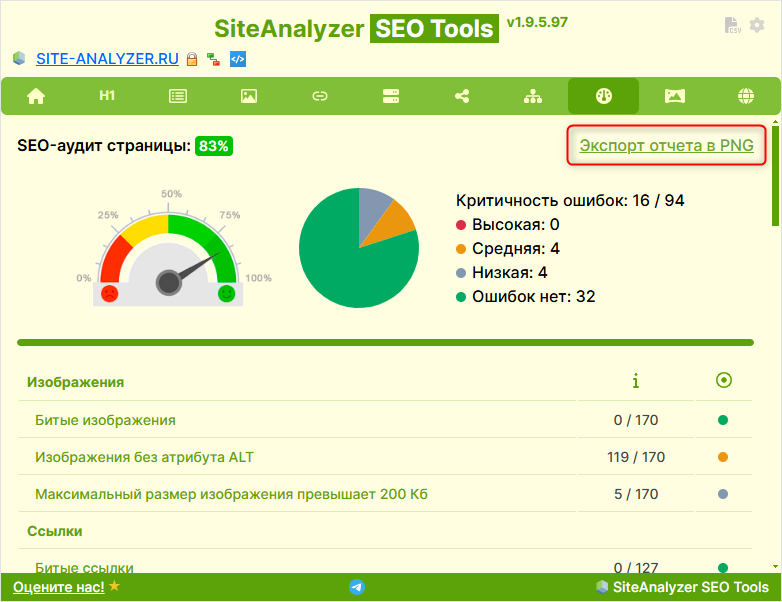Click the Ошибок нет: 32 legend entry

(x=526, y=296)
